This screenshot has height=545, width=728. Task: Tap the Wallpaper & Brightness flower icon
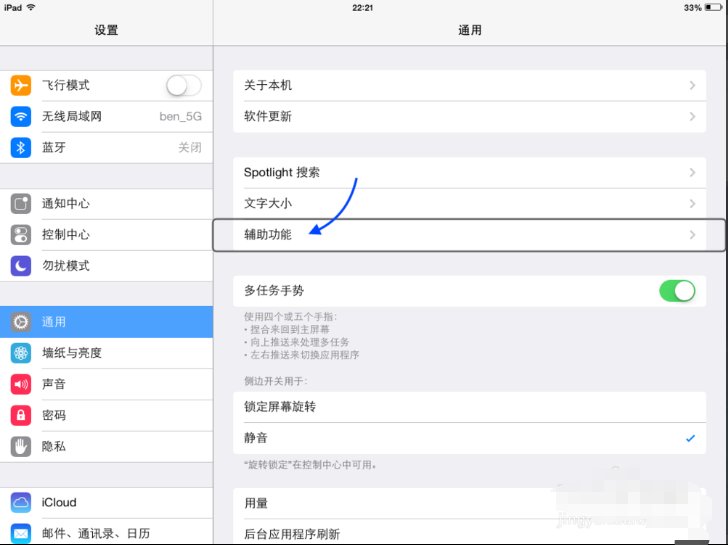click(21, 353)
